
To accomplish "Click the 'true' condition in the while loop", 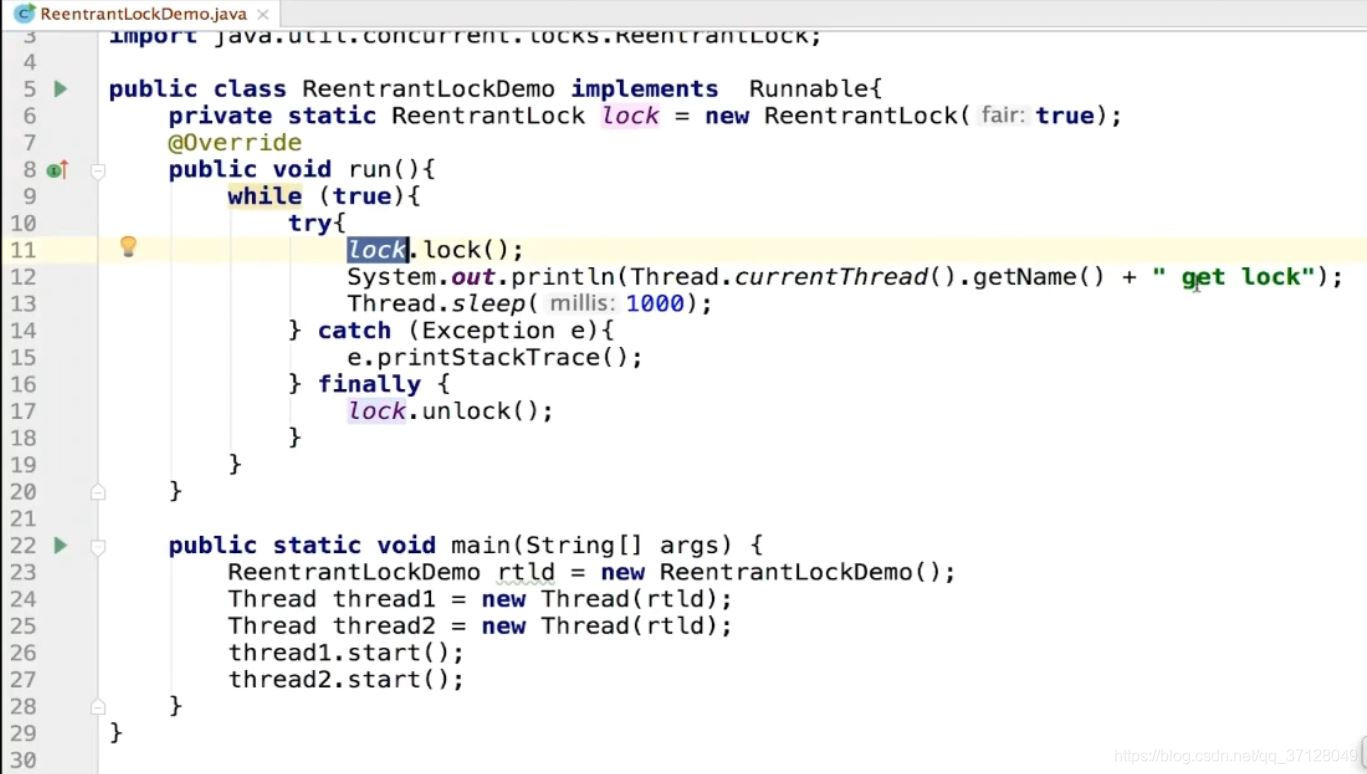I will click(x=363, y=196).
